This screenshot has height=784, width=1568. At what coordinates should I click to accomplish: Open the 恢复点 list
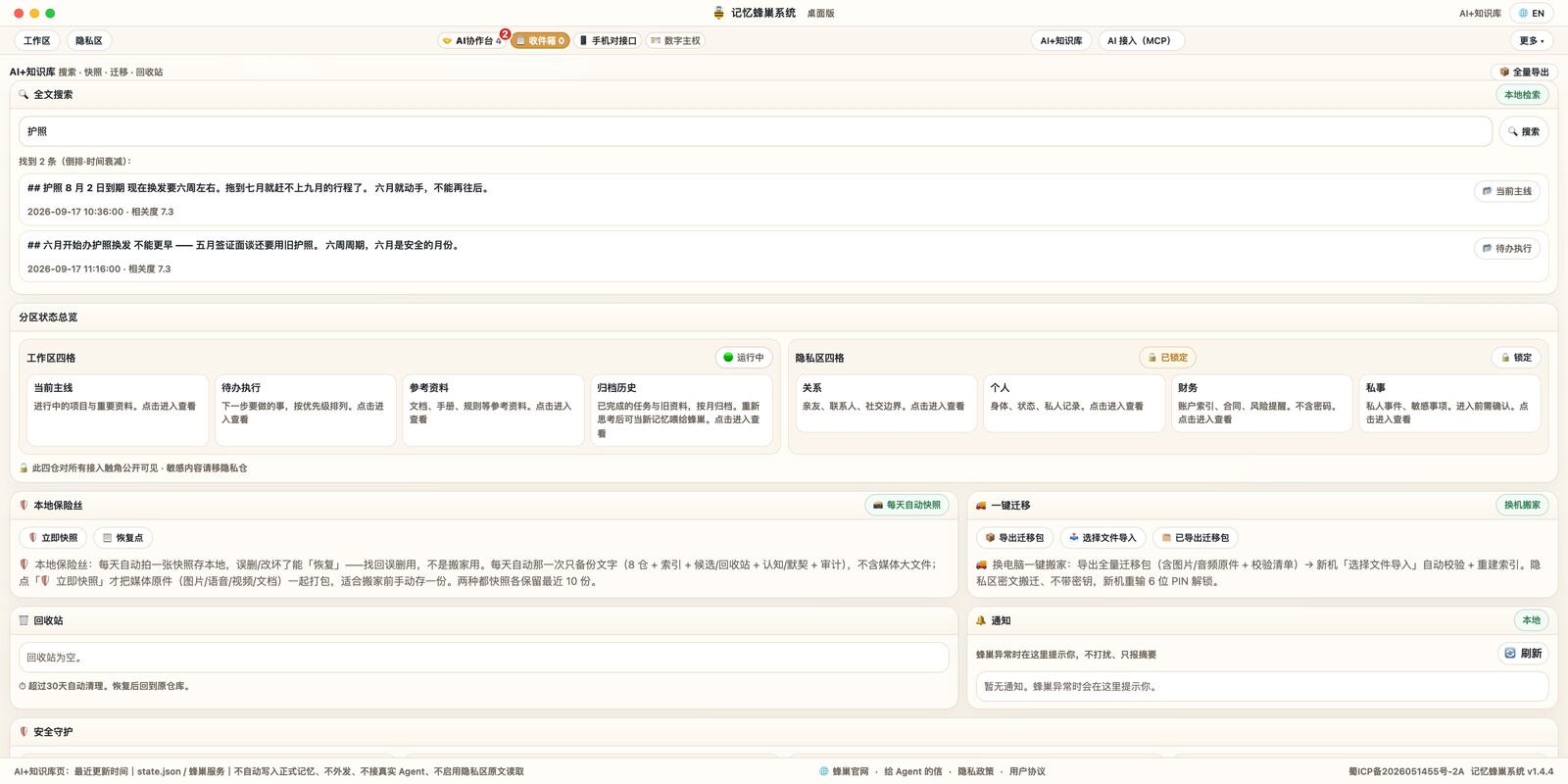pos(122,538)
